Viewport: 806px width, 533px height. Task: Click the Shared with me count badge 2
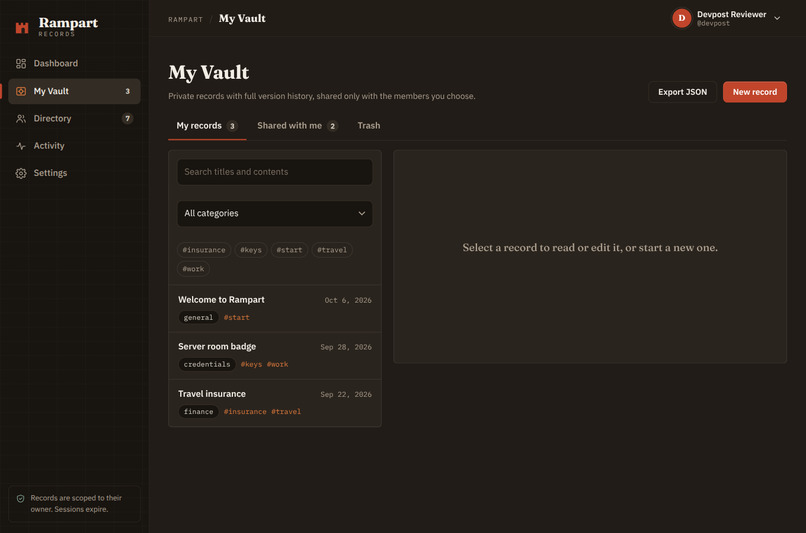tap(333, 126)
